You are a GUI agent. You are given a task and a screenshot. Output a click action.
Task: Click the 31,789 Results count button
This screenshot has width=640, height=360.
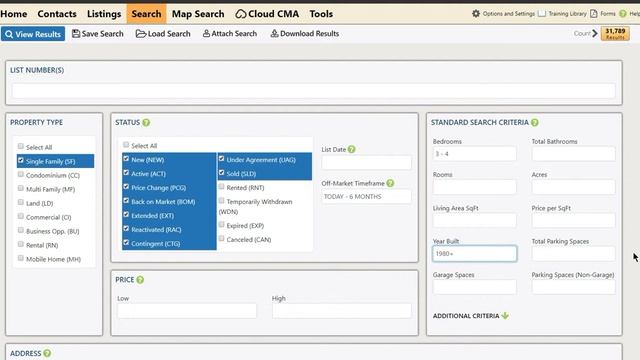[x=615, y=33]
